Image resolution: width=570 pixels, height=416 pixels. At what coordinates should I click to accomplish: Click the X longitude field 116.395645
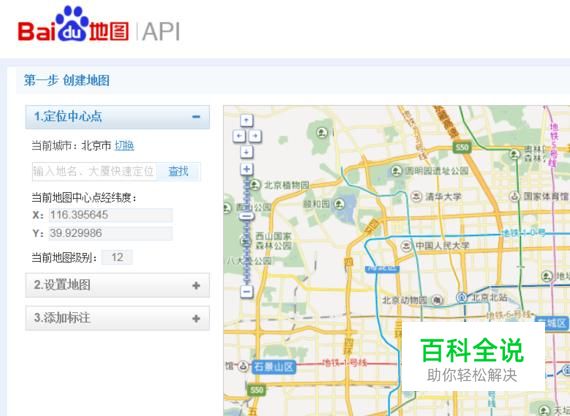coord(111,215)
